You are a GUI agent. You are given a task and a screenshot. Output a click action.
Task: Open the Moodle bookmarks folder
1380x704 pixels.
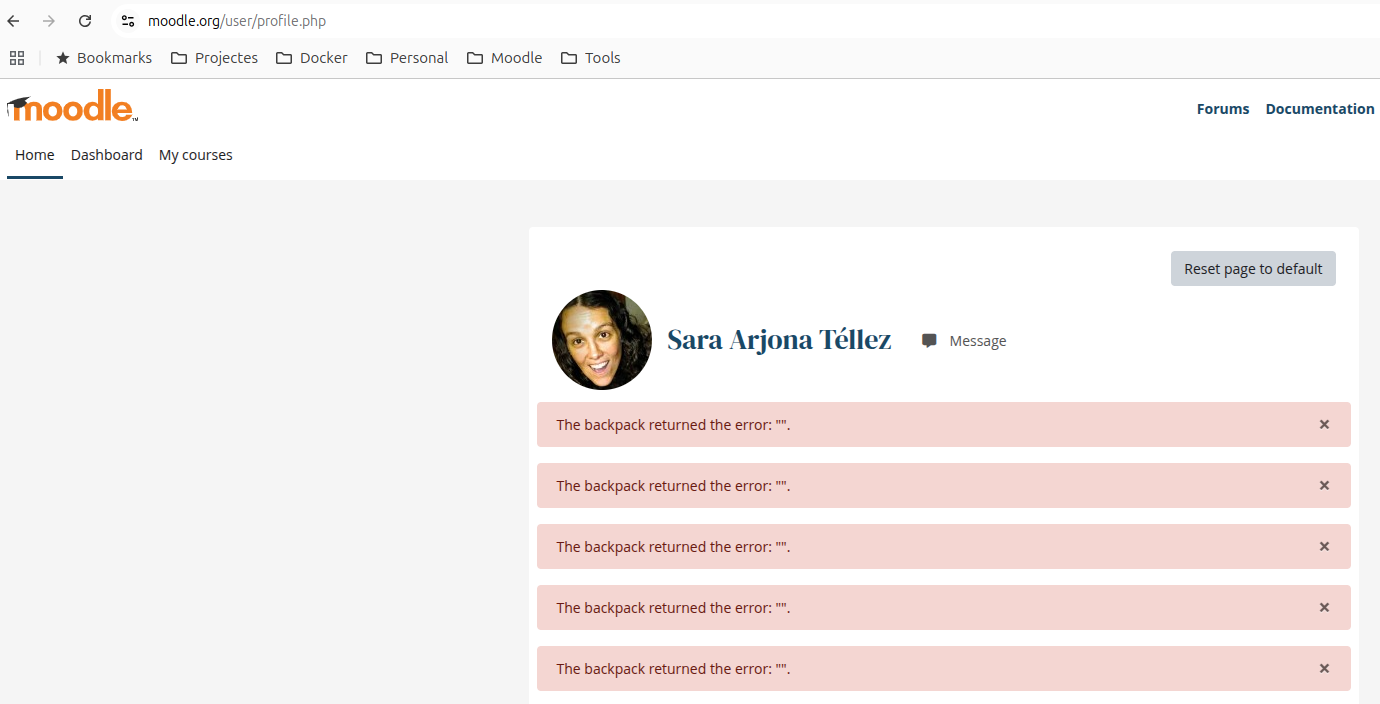click(504, 58)
